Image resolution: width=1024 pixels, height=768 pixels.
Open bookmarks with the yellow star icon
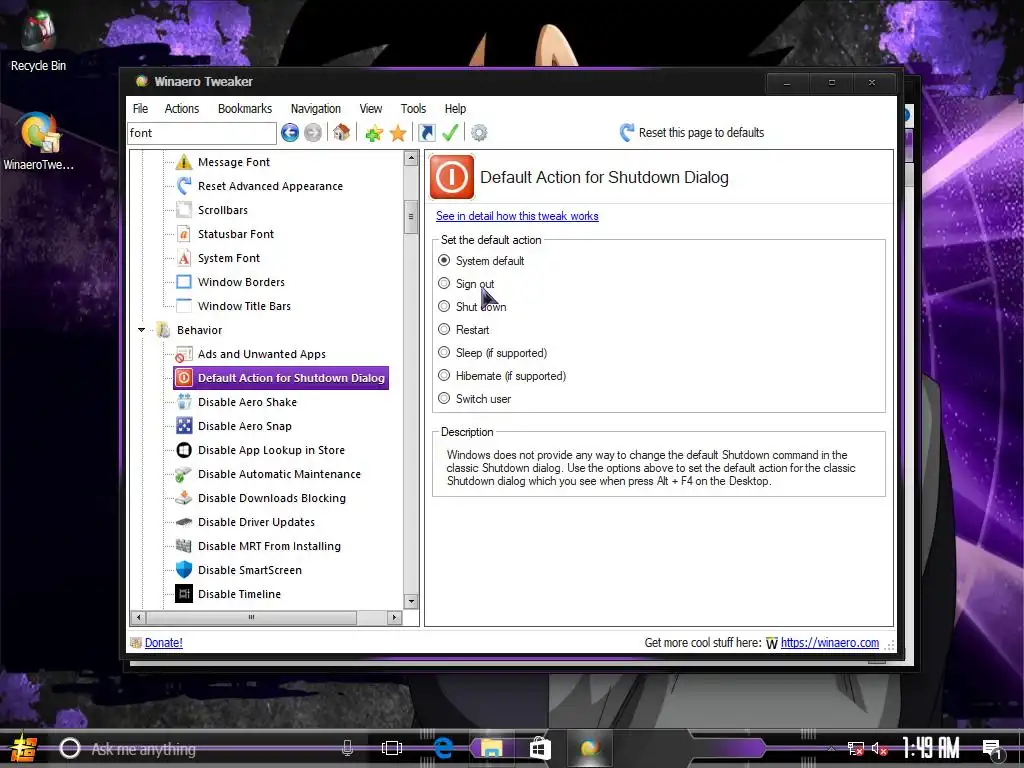coord(398,133)
